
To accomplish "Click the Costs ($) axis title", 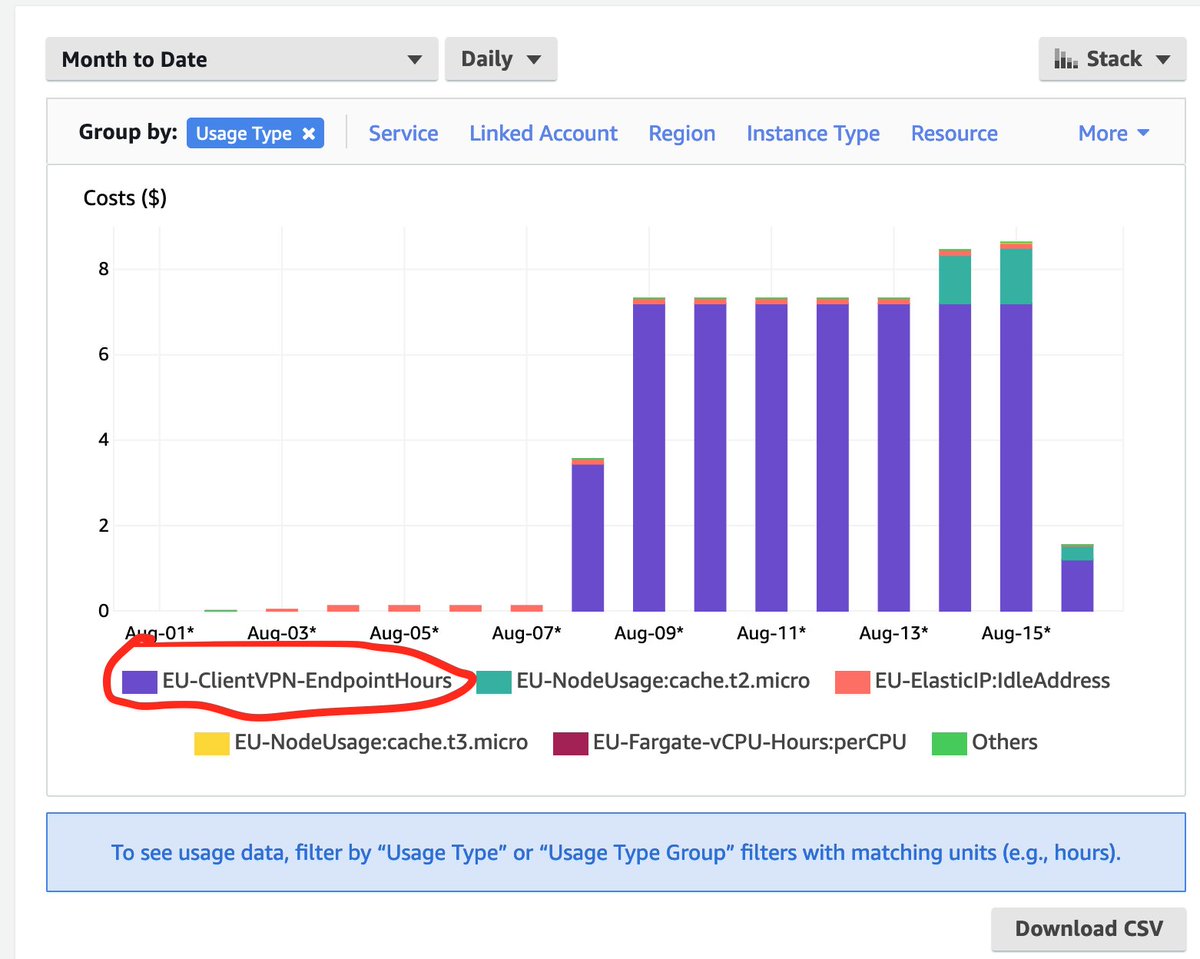I will 125,198.
